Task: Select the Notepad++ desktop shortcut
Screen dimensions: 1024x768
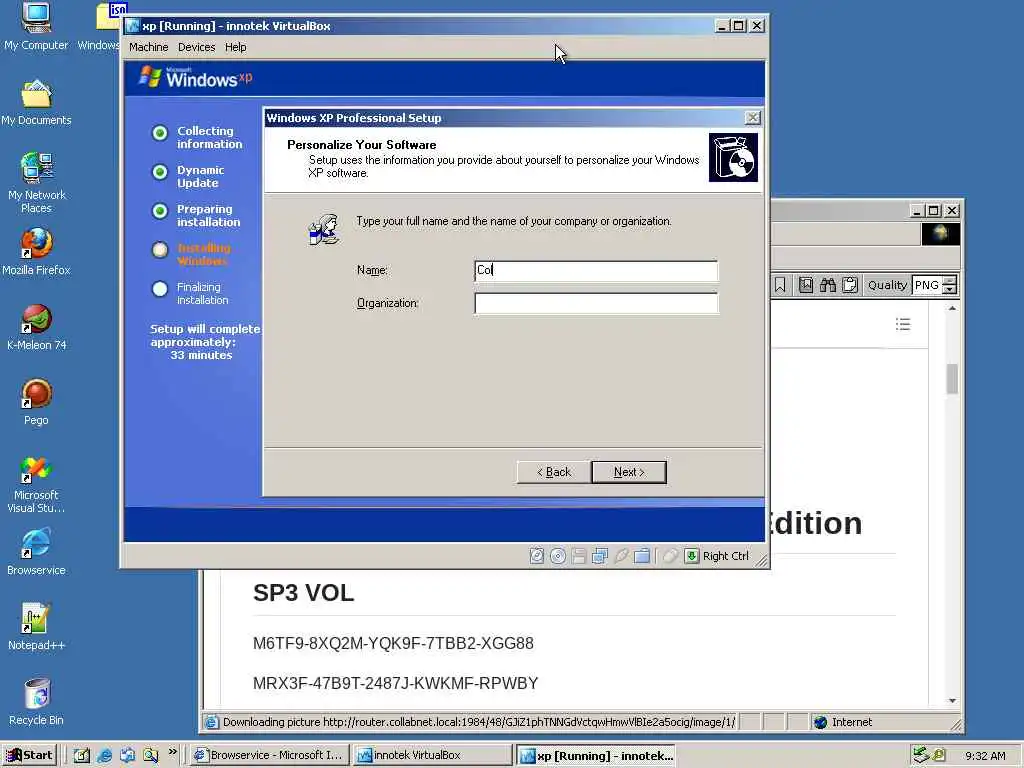Action: 36,628
